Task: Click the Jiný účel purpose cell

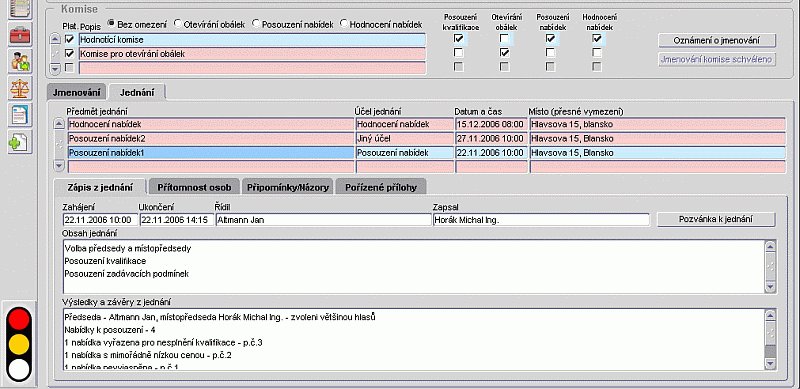Action: [405, 138]
